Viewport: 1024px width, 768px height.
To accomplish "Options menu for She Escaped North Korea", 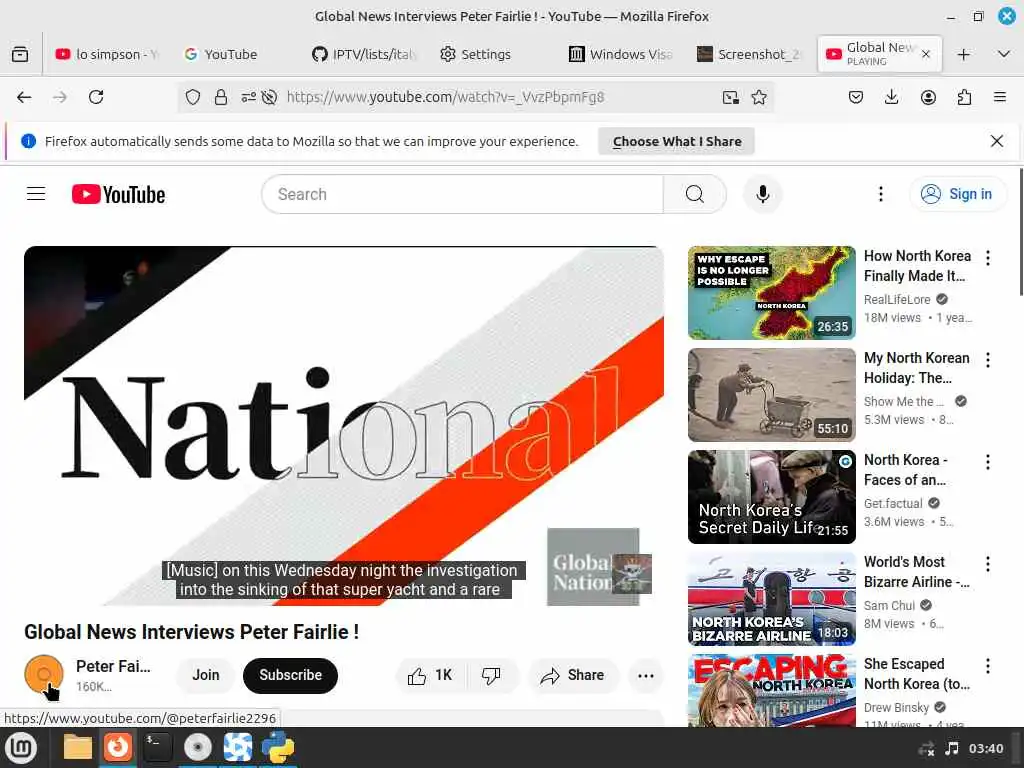I will 987,665.
